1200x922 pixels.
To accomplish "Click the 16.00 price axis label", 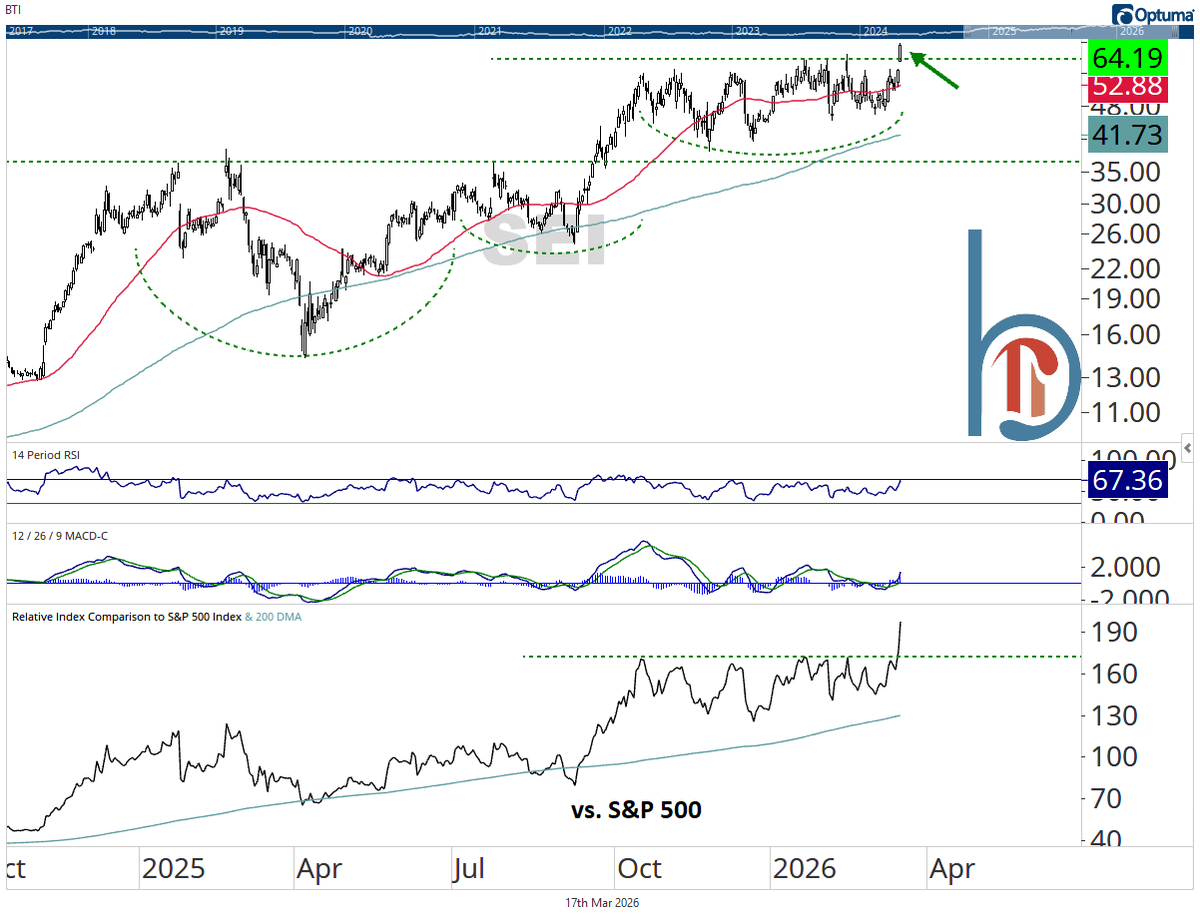I will click(x=1126, y=335).
